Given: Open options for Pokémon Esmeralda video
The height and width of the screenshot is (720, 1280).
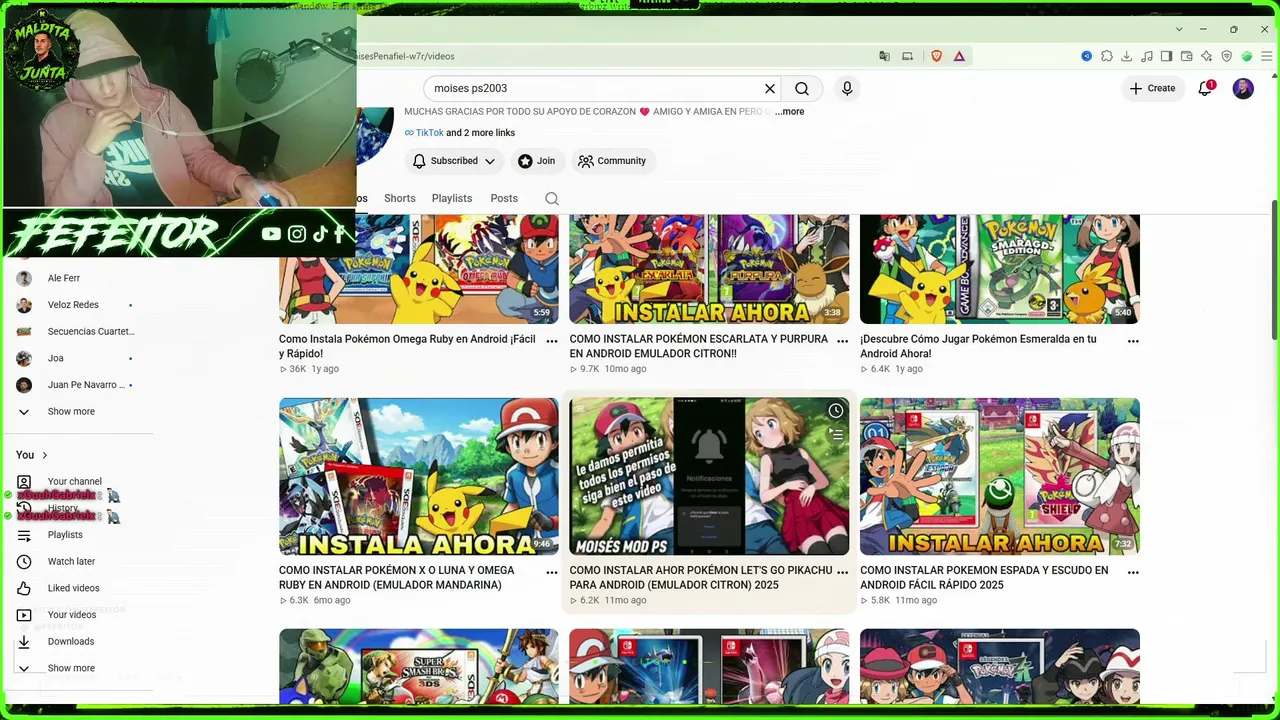Looking at the screenshot, I should point(1133,341).
